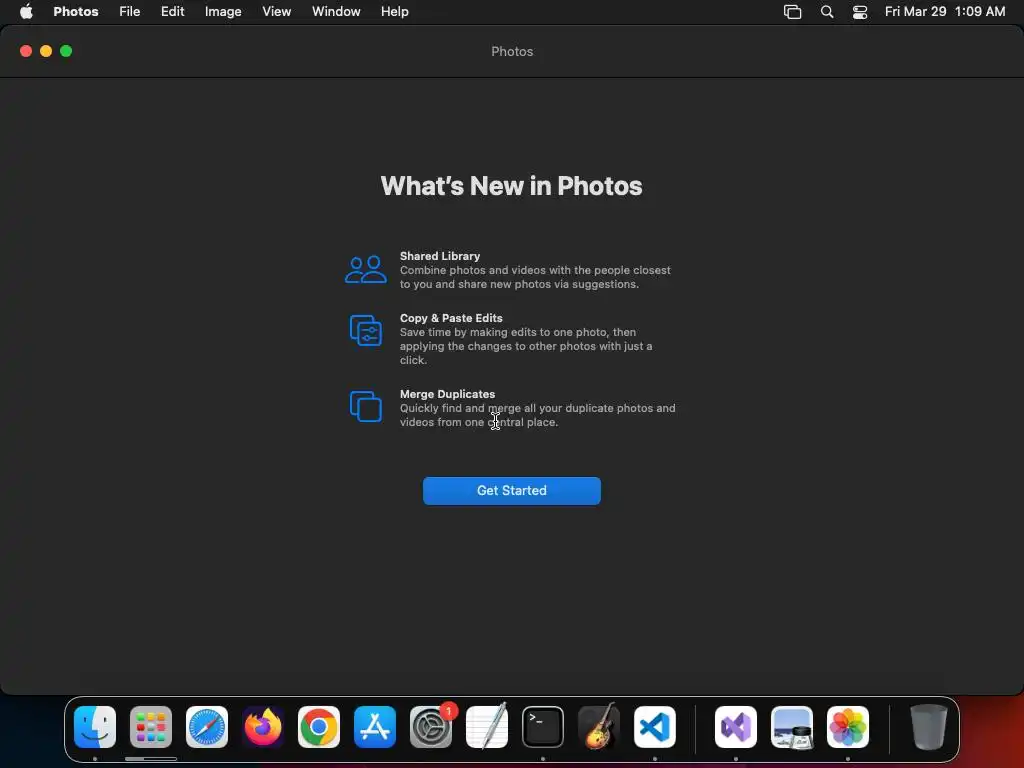1024x768 pixels.
Task: Click the Copy & Paste Edits icon
Action: (366, 330)
